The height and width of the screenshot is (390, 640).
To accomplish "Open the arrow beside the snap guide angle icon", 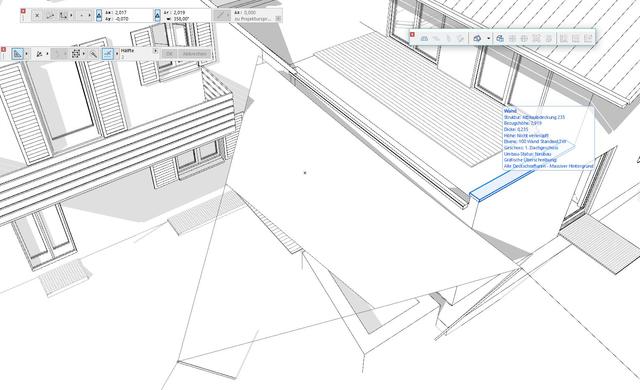I will coord(47,53).
